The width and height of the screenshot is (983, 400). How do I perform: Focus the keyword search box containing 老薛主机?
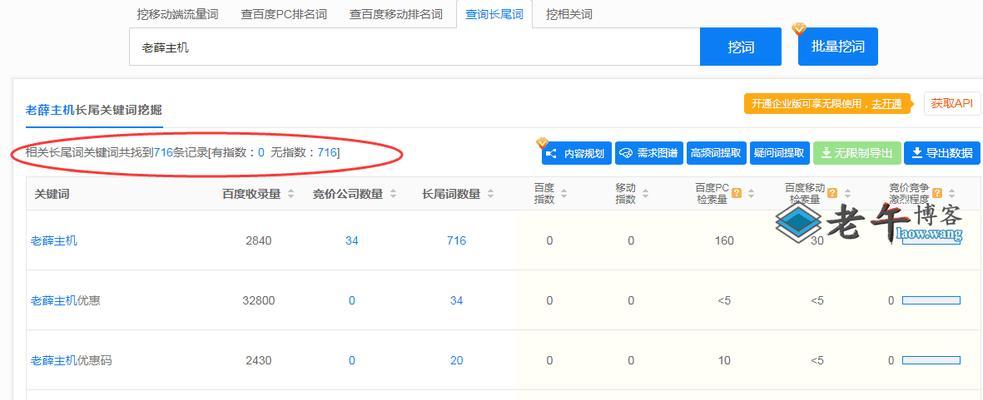(x=414, y=47)
